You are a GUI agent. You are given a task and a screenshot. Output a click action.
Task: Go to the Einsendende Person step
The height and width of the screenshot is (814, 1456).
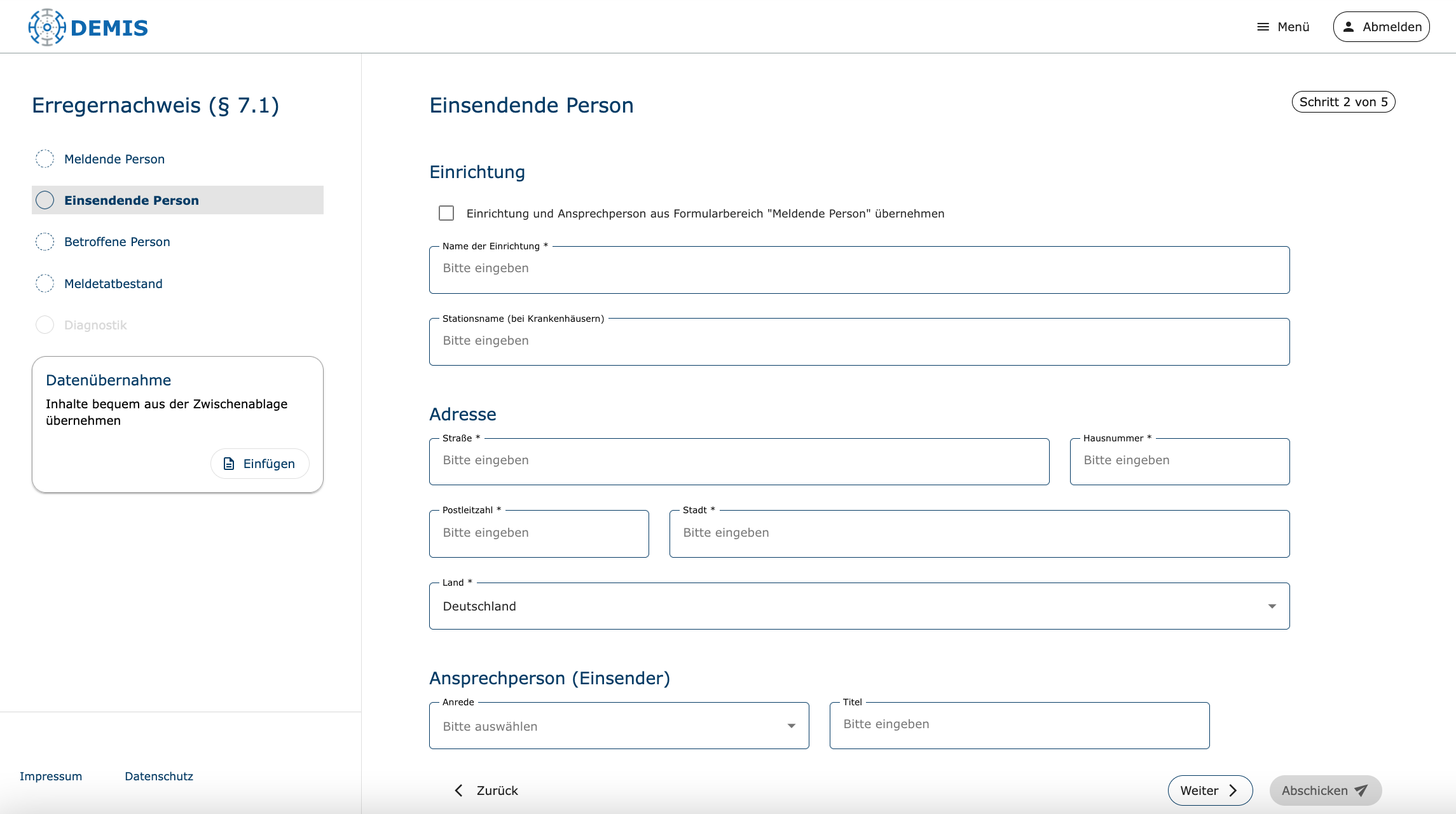[x=131, y=200]
